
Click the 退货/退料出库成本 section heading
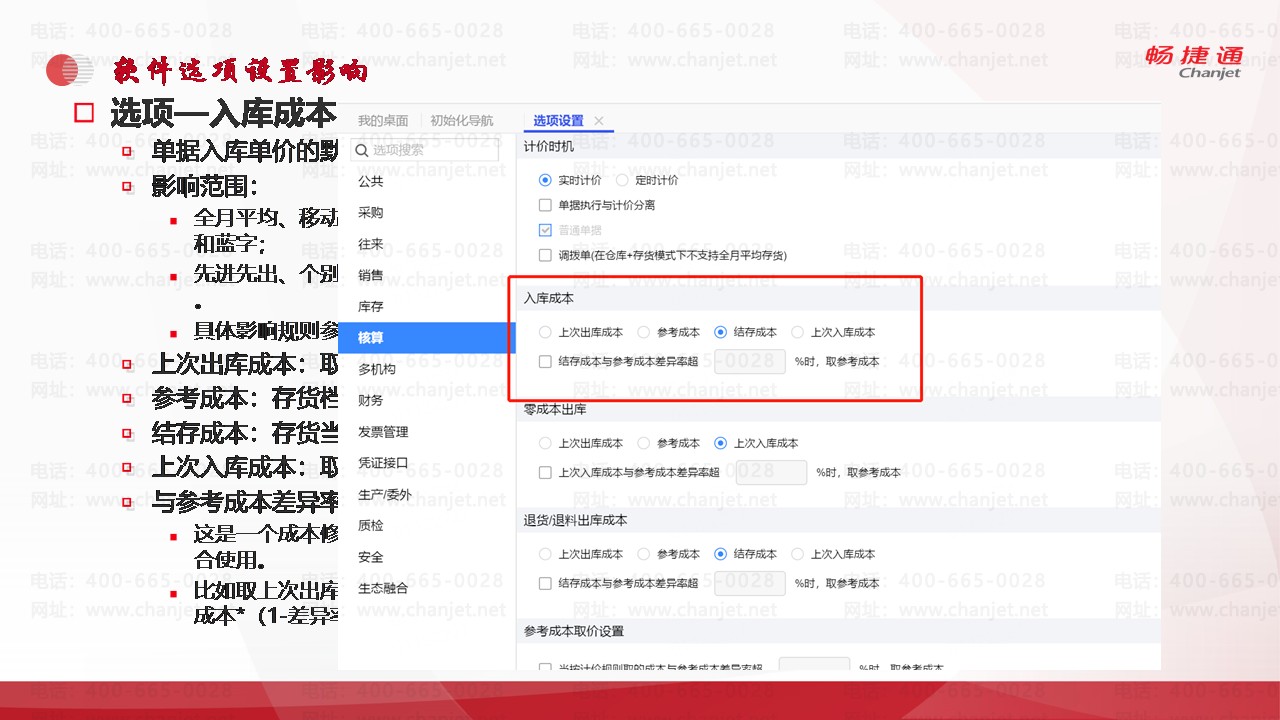click(x=576, y=520)
